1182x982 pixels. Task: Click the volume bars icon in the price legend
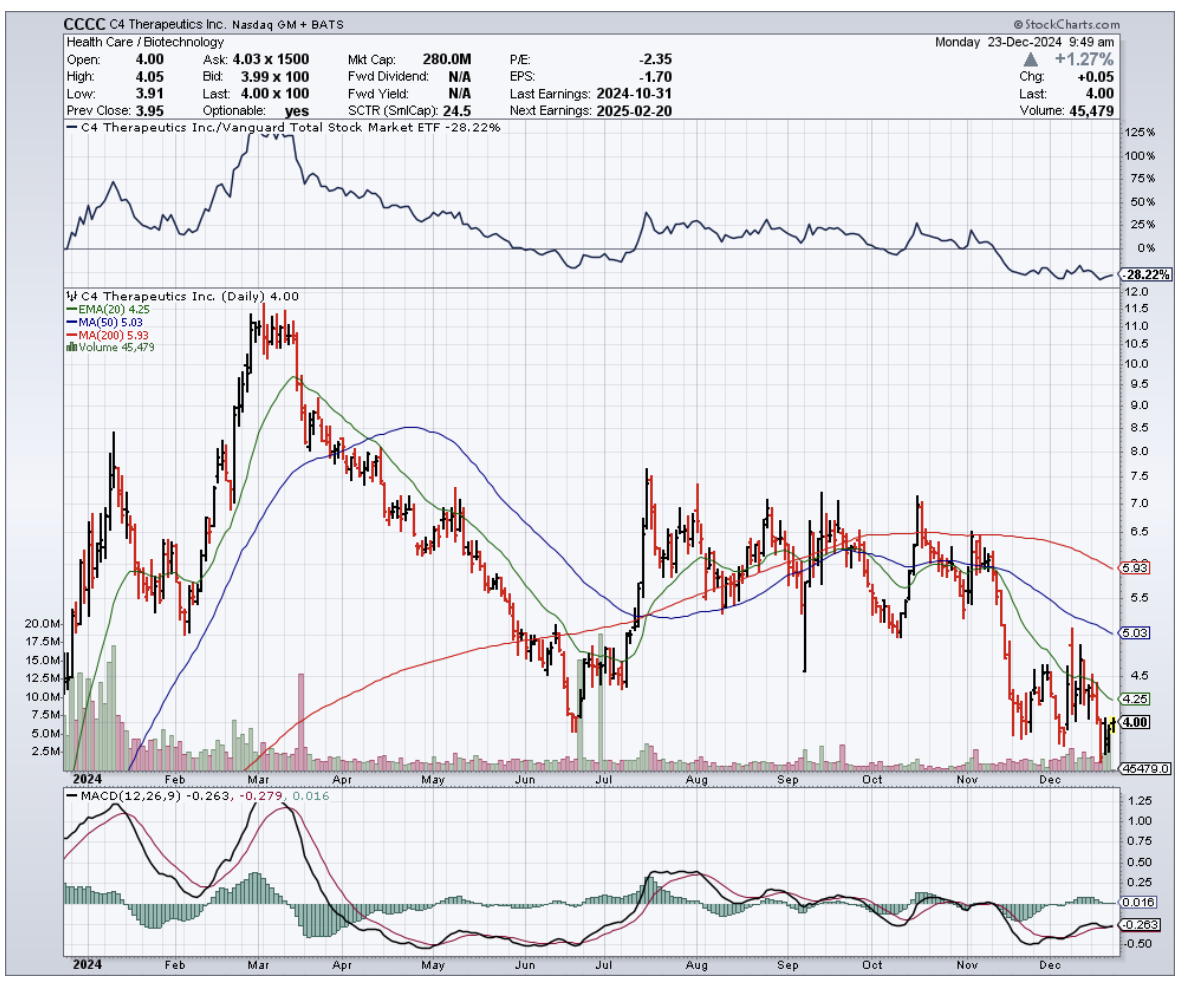(70, 347)
